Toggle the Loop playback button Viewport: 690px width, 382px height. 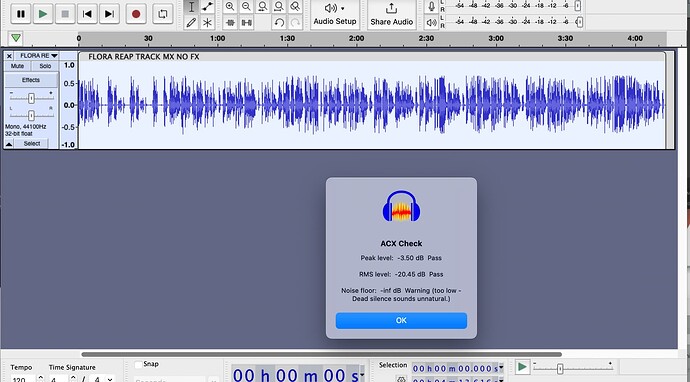tap(162, 14)
